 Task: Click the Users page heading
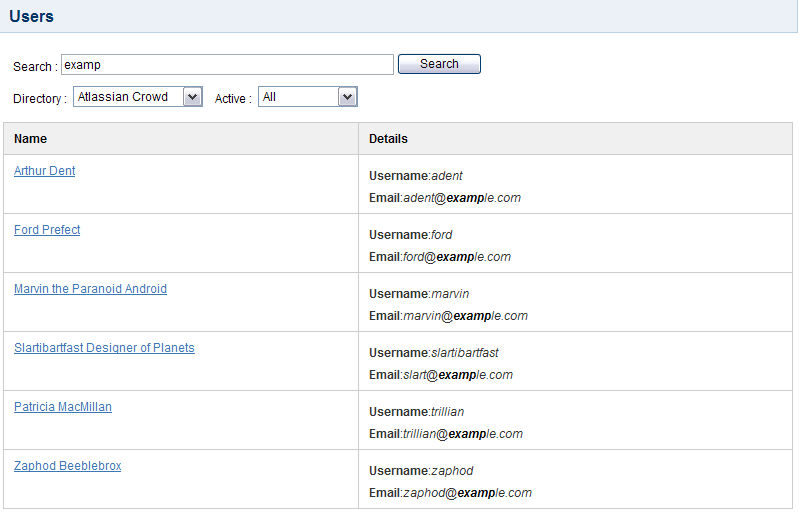(32, 16)
